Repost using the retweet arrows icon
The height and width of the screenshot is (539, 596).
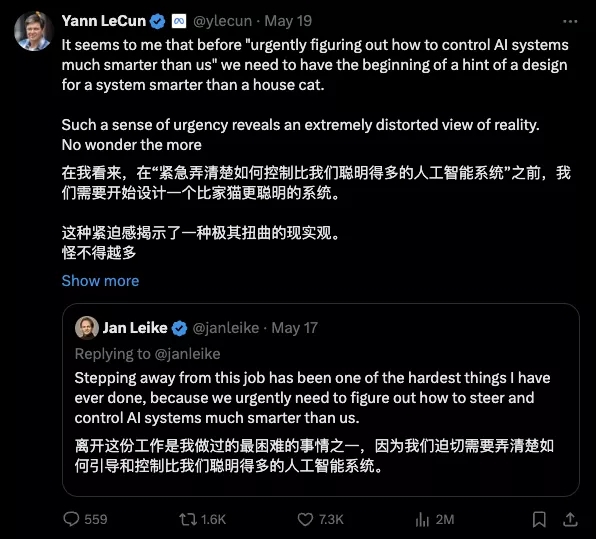(188, 519)
